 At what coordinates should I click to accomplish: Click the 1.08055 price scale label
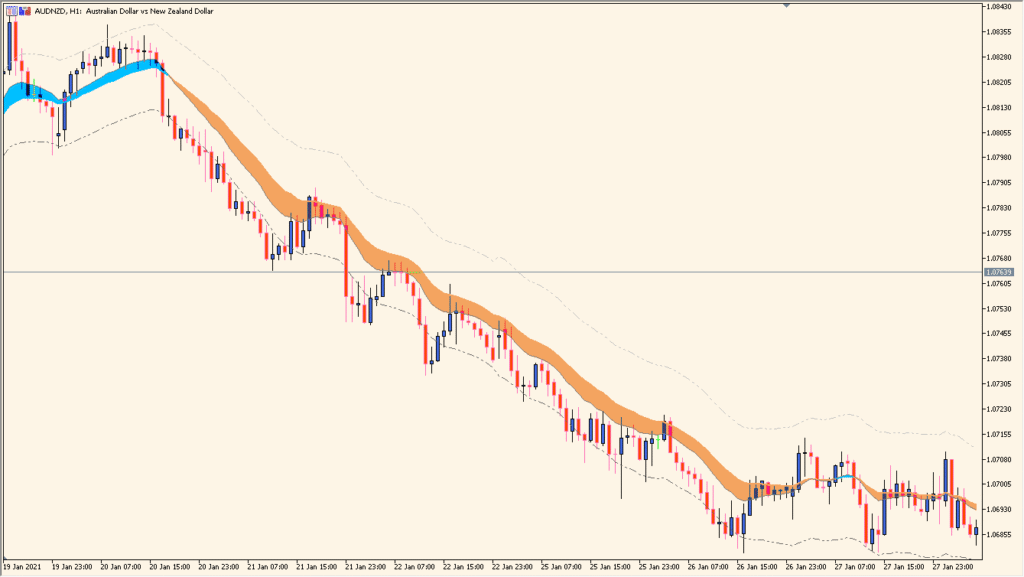tap(999, 133)
